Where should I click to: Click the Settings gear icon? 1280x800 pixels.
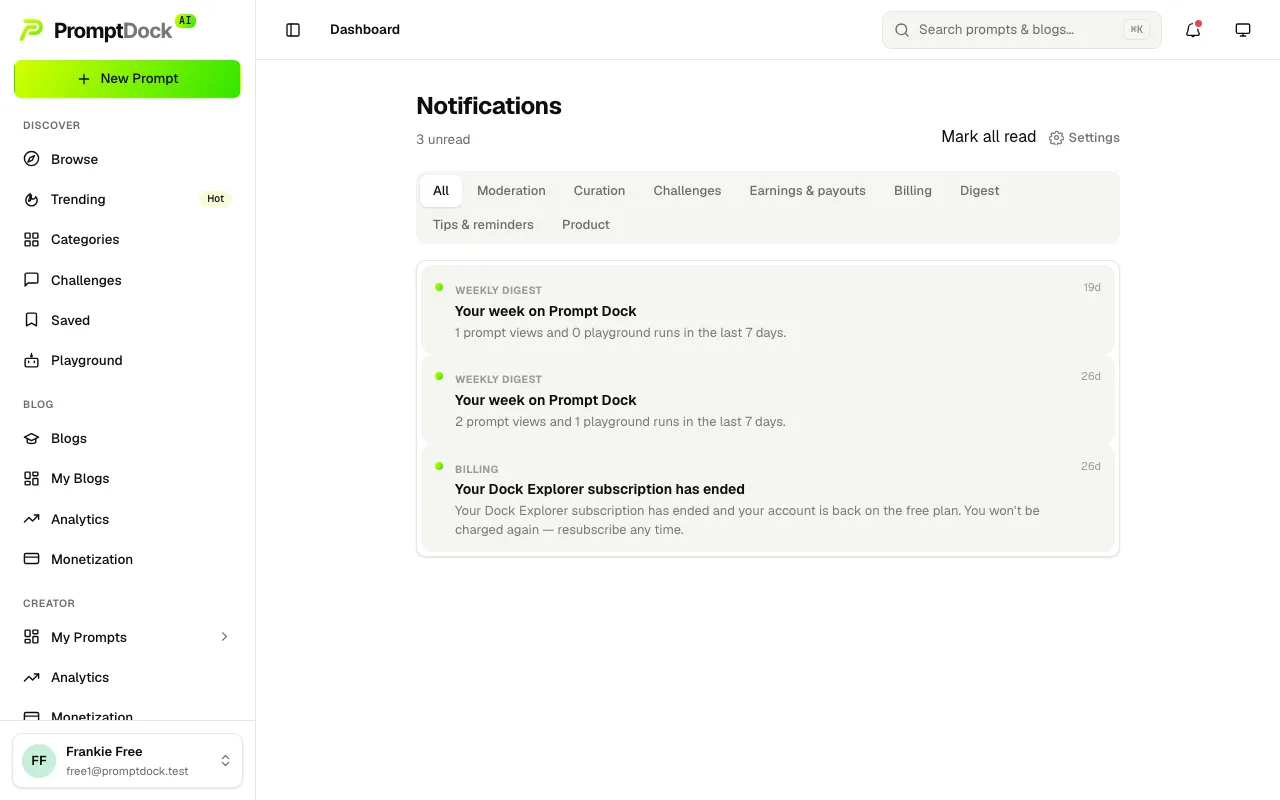tap(1056, 138)
